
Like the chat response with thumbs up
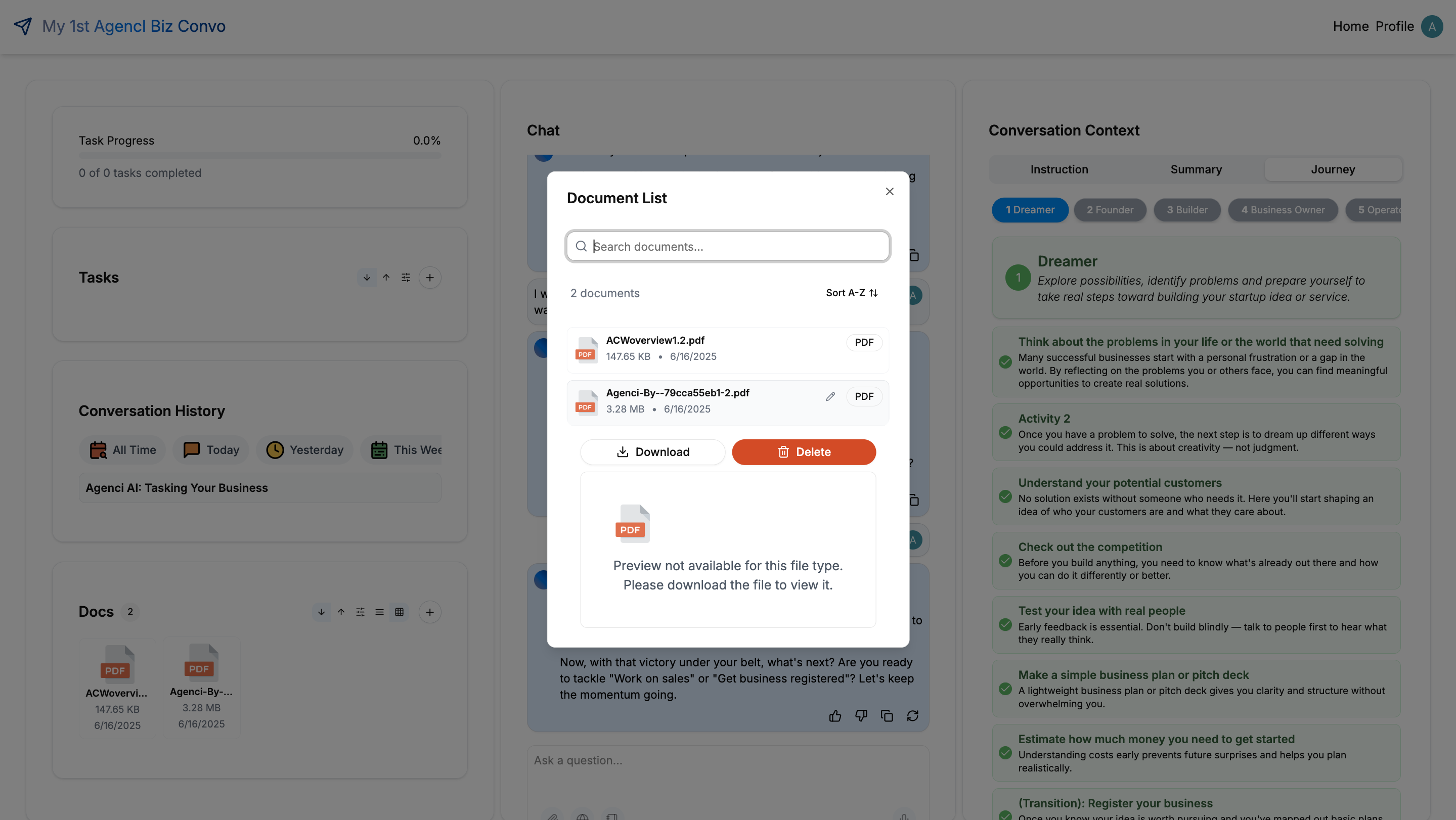click(x=835, y=716)
